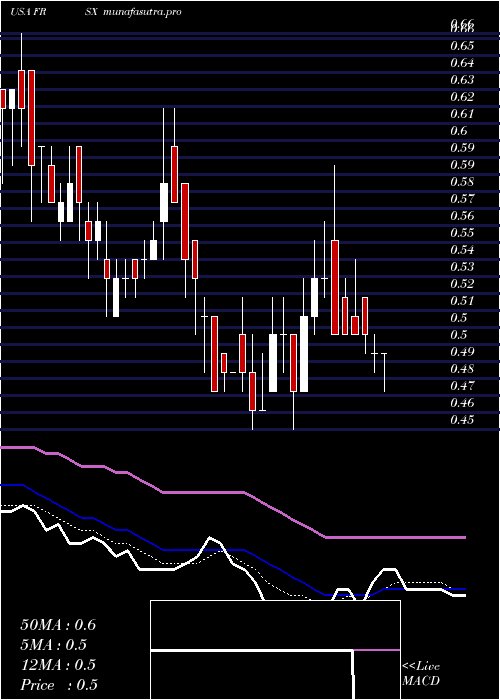Select the 0.54 price axis label
The height and width of the screenshot is (700, 500).
point(461,250)
